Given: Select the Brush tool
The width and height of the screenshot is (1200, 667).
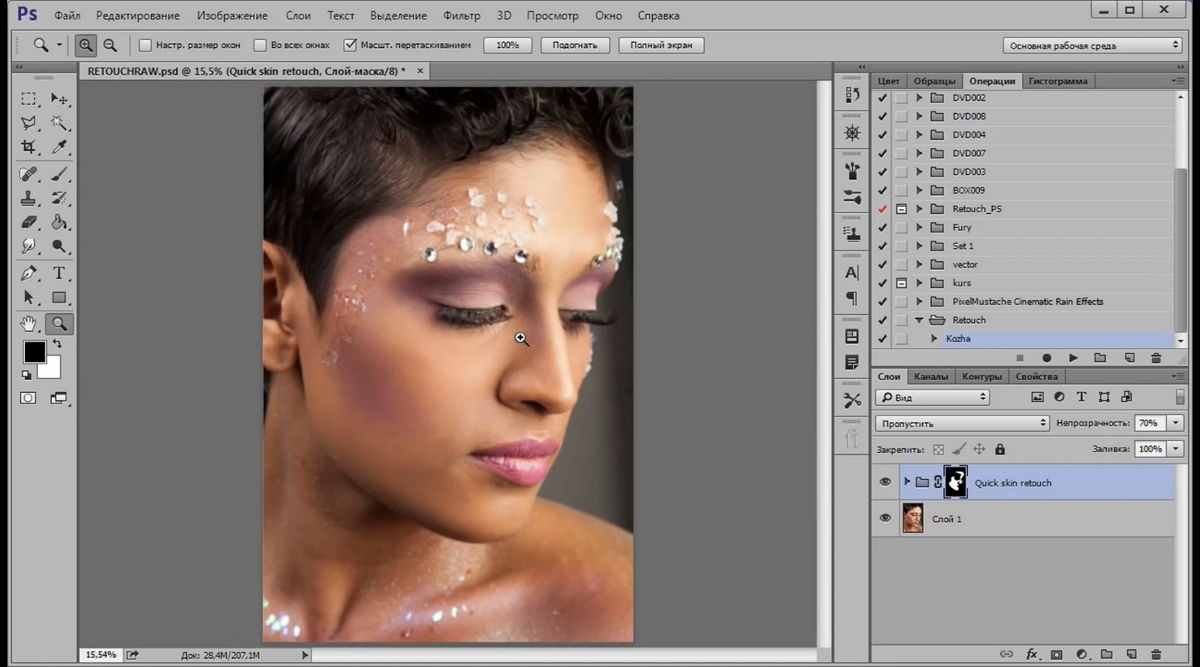Looking at the screenshot, I should [59, 174].
